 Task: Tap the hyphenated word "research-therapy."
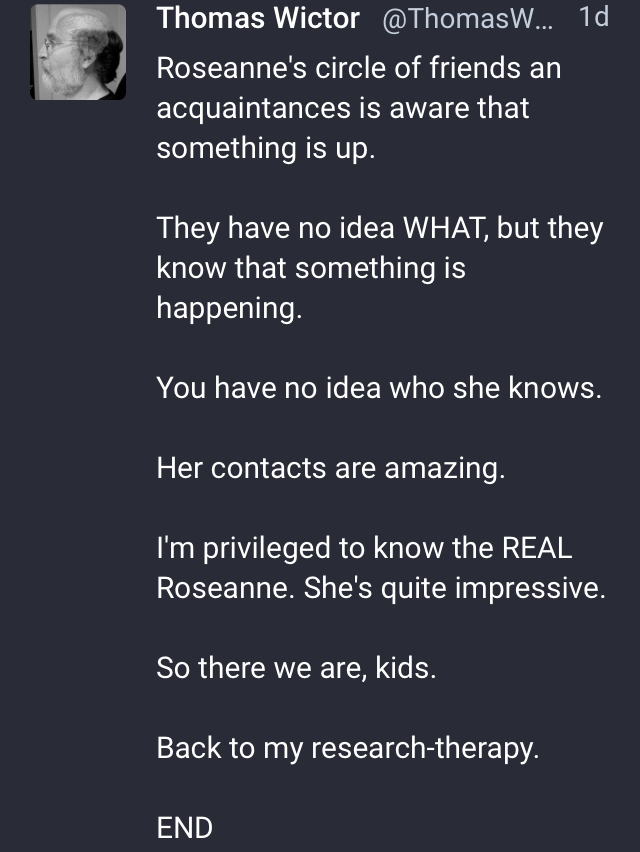coord(425,749)
